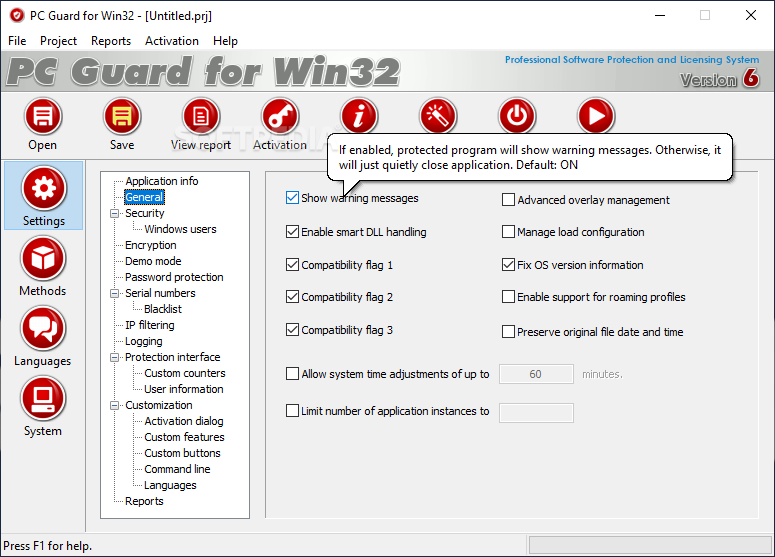The width and height of the screenshot is (775, 557).
Task: Uncheck Enable smart DLL handling
Action: coord(292,232)
